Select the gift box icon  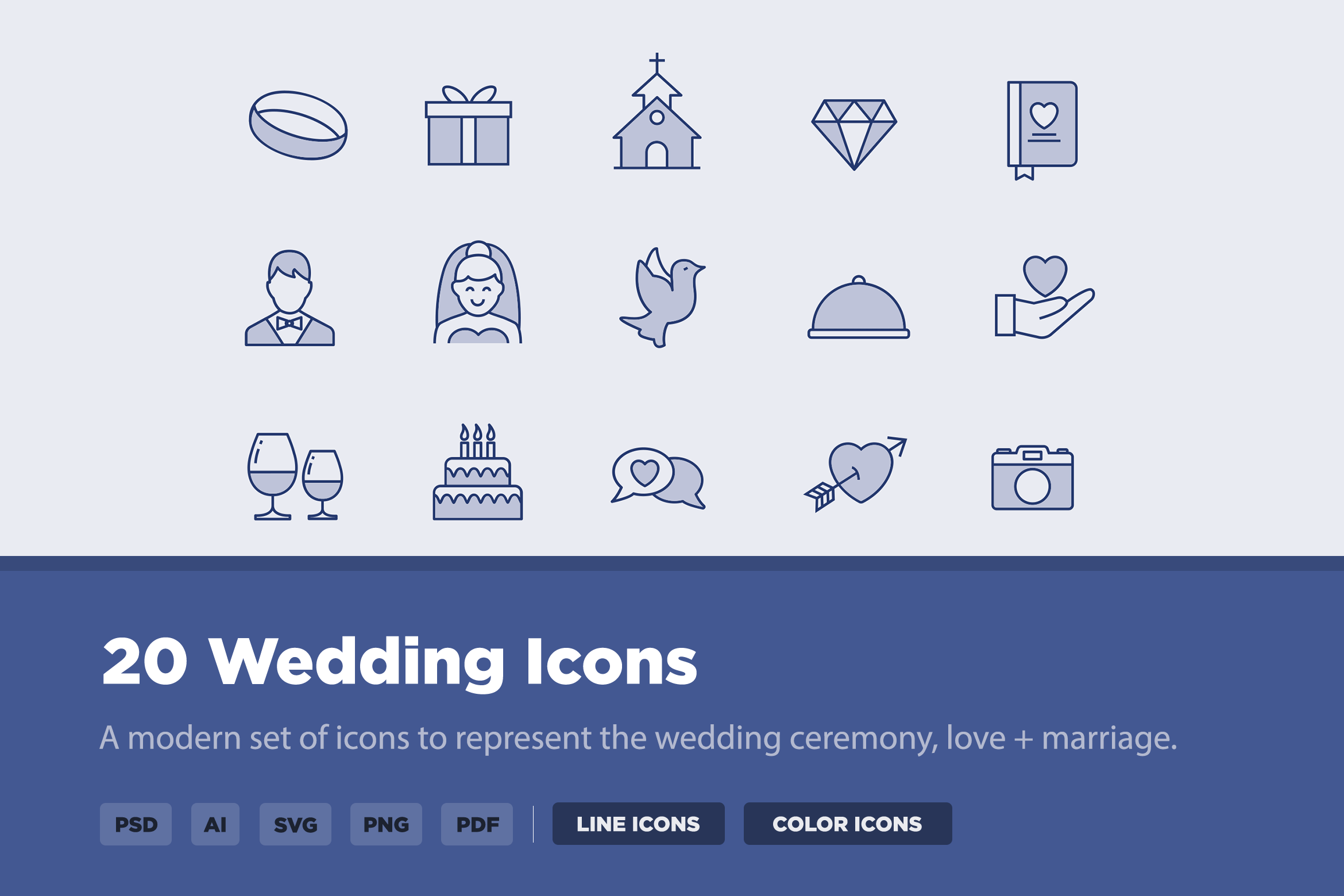pyautogui.click(x=468, y=125)
